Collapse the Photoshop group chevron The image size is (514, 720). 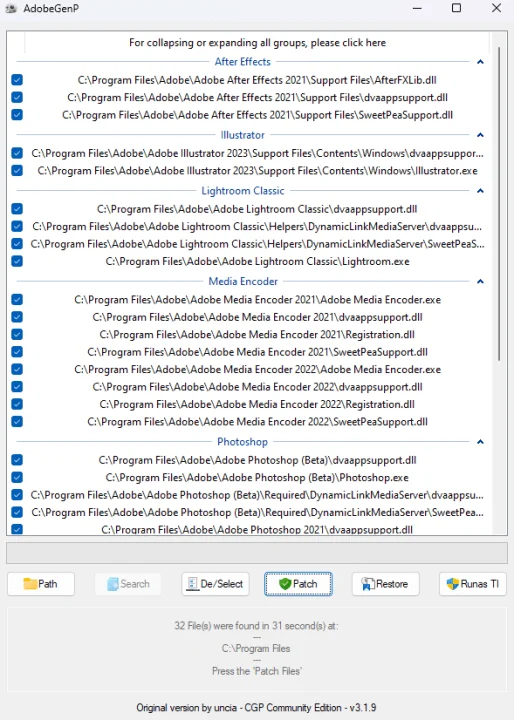click(480, 442)
